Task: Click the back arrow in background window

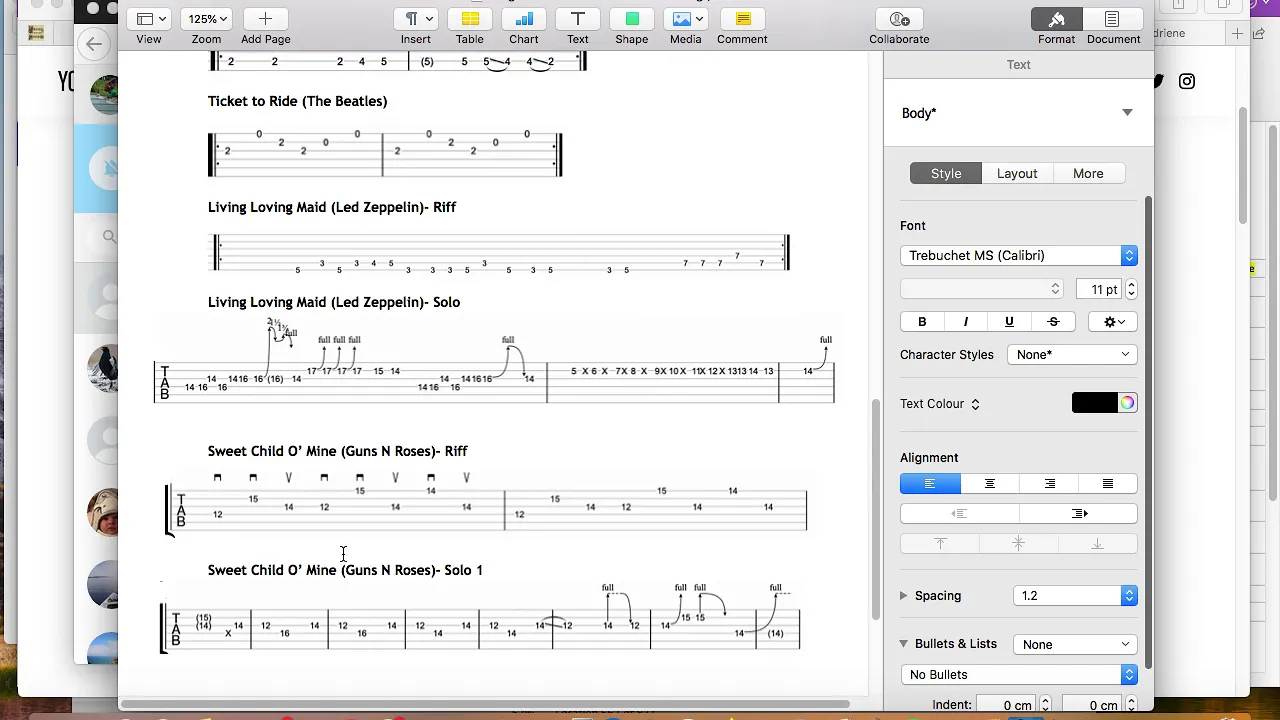Action: pyautogui.click(x=94, y=43)
